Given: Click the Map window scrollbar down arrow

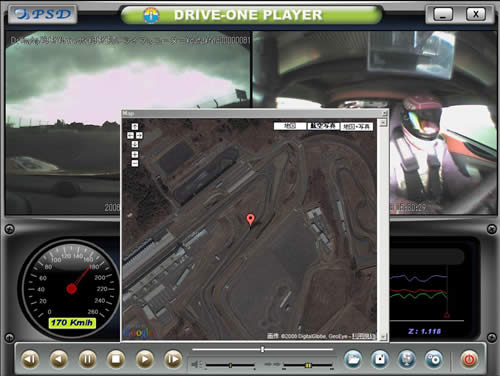Looking at the screenshot, I should 383,336.
